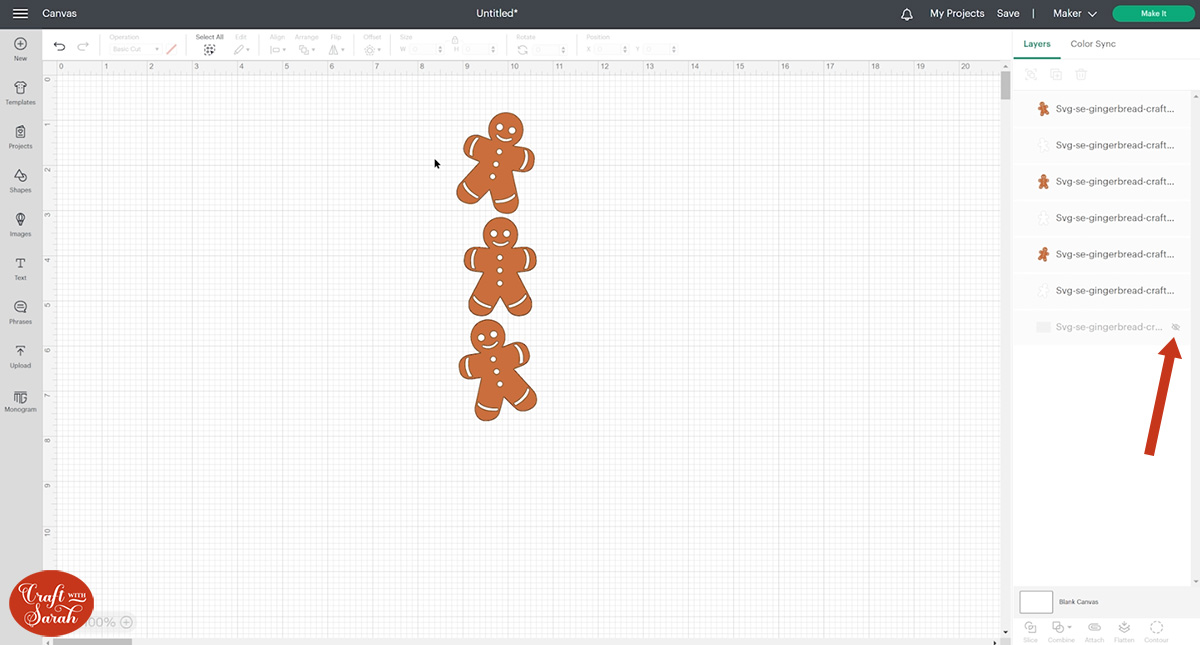1200x645 pixels.
Task: Click the green Make It button
Action: [x=1153, y=14]
